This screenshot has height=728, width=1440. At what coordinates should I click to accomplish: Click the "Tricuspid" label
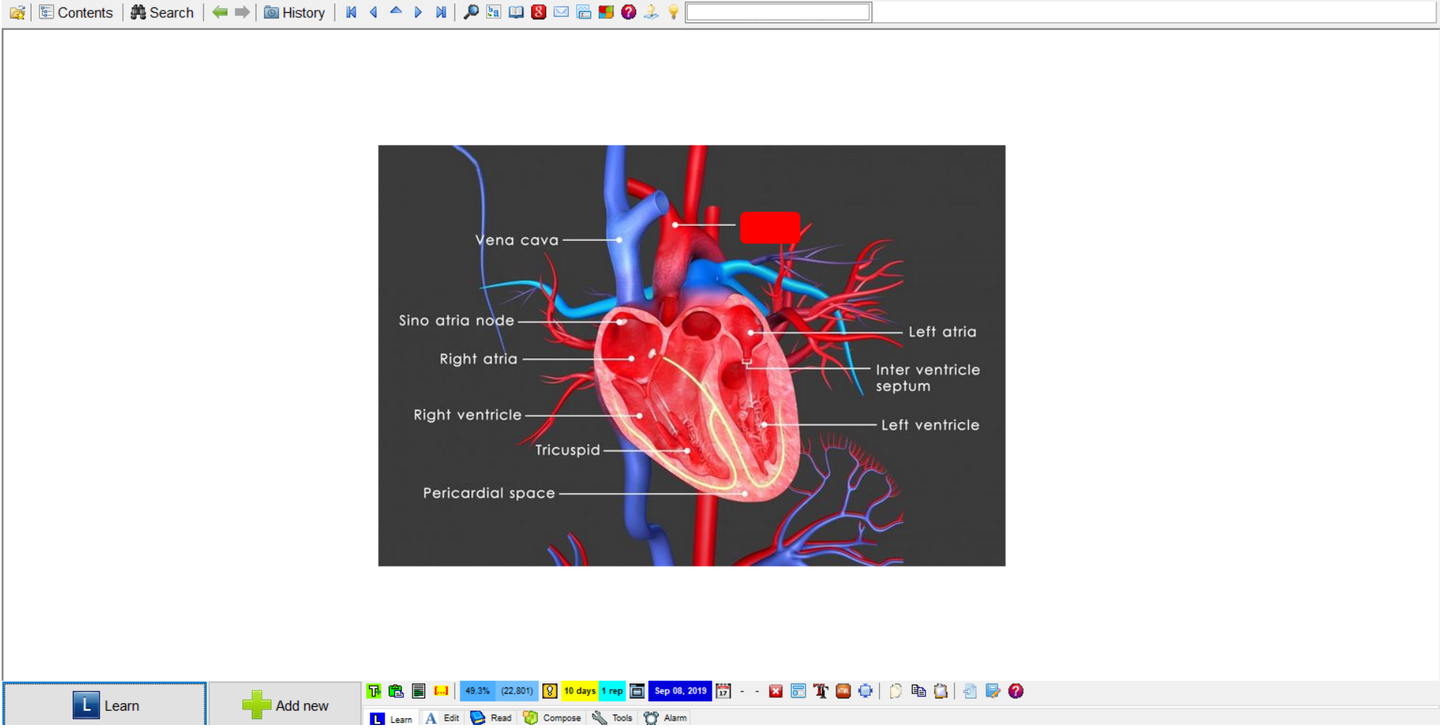(568, 450)
